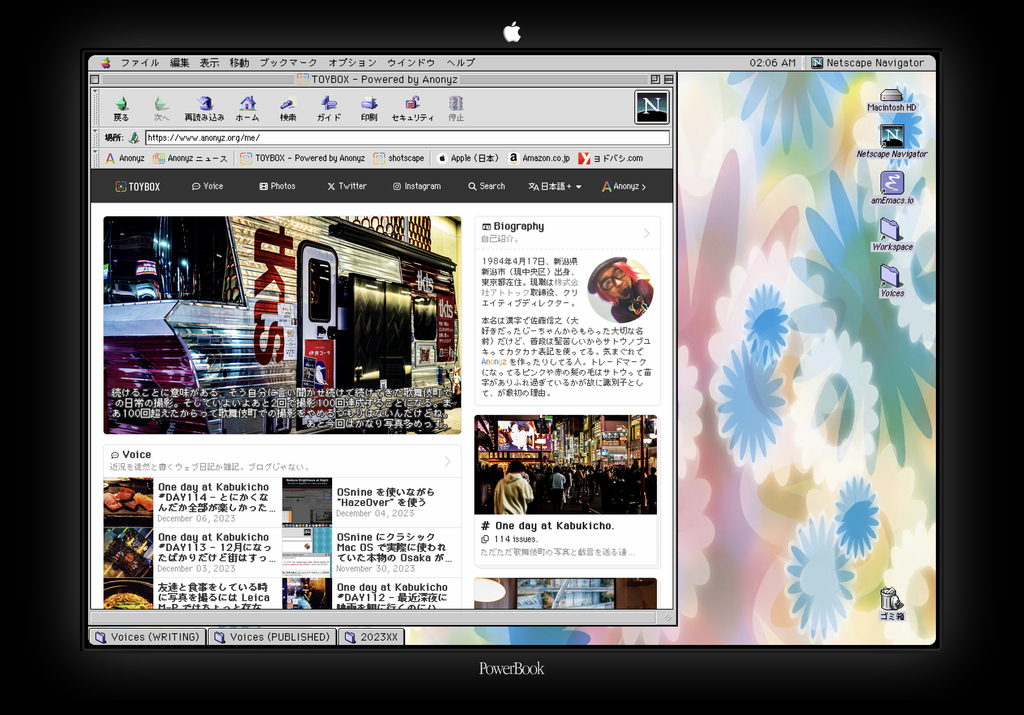Click the Back (戻る) toolbar button
1024x715 pixels.
pyautogui.click(x=121, y=107)
